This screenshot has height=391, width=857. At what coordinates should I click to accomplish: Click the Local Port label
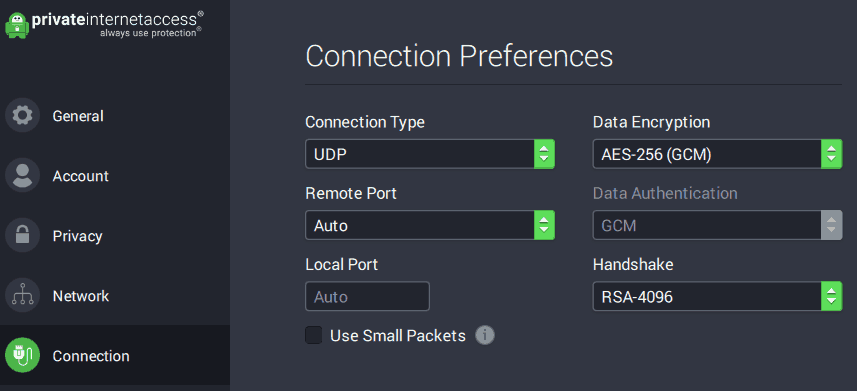tap(342, 265)
